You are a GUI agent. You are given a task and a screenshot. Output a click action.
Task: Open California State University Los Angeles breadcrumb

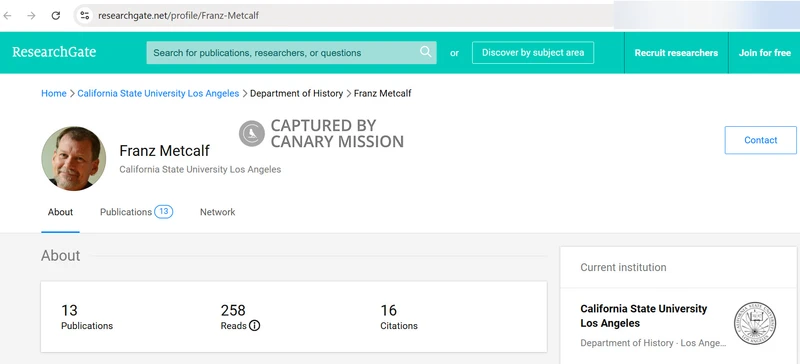[158, 93]
